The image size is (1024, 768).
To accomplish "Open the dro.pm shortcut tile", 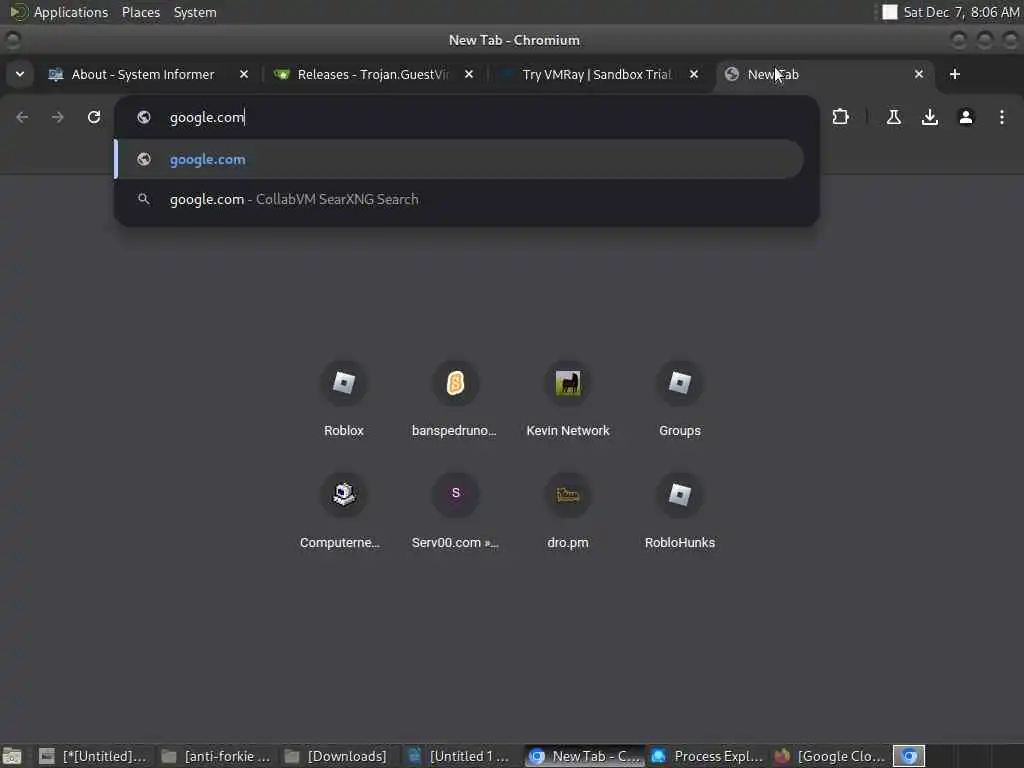I will point(568,511).
